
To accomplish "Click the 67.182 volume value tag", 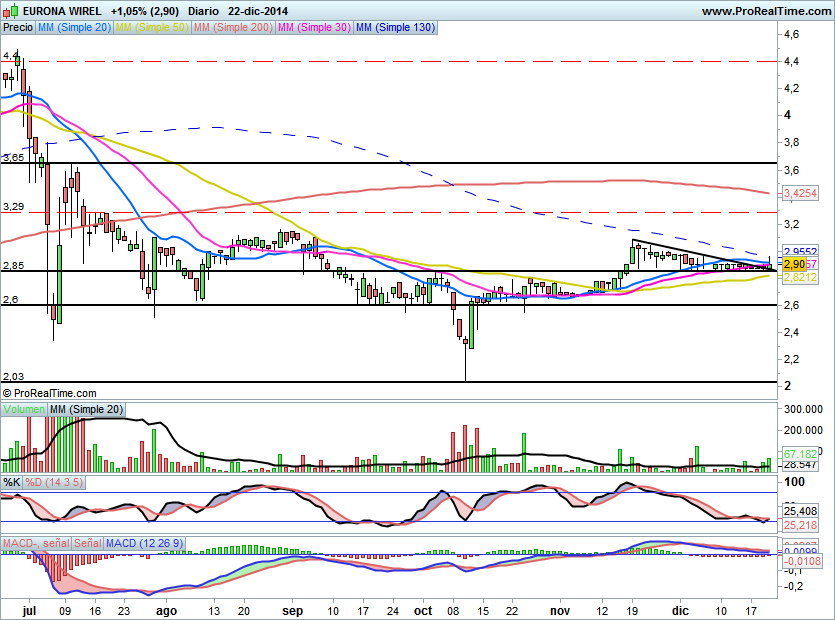I will [x=800, y=454].
